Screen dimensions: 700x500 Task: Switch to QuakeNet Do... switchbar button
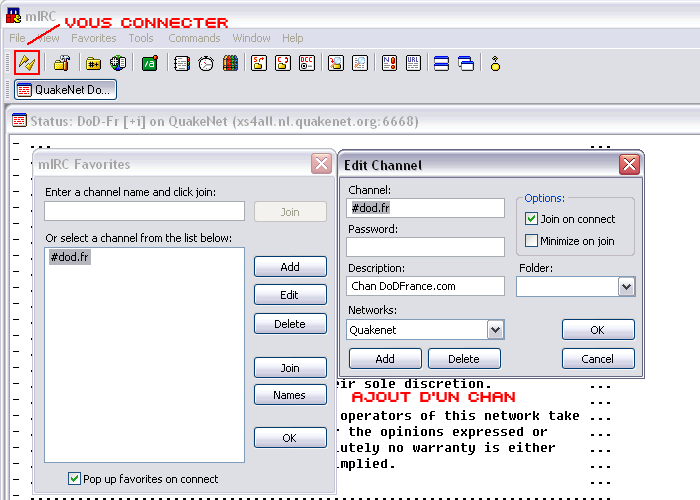66,90
